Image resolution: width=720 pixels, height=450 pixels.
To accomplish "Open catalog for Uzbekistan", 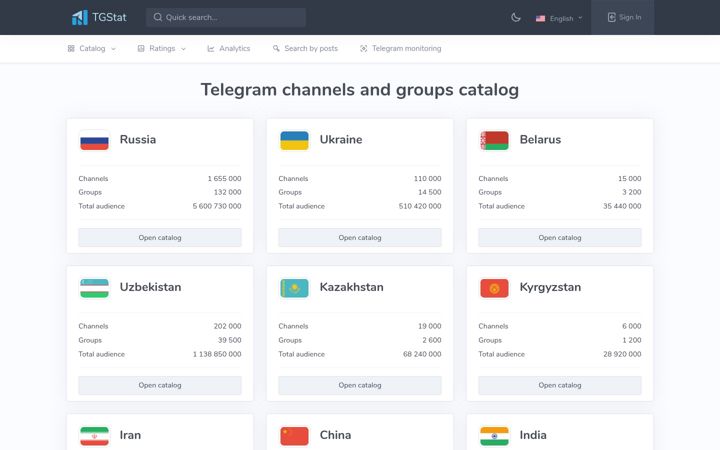I will click(x=160, y=385).
